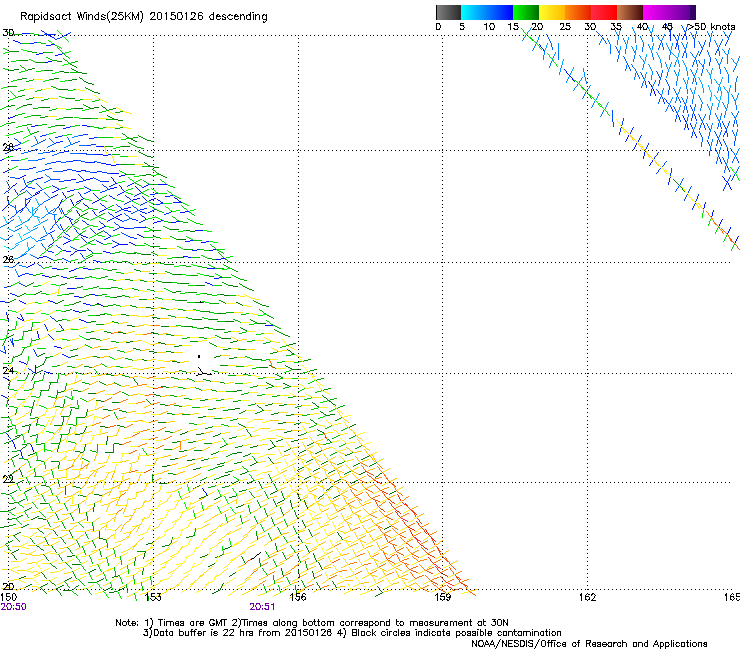
Task: Click the legend tick label '10'
Action: (x=489, y=27)
